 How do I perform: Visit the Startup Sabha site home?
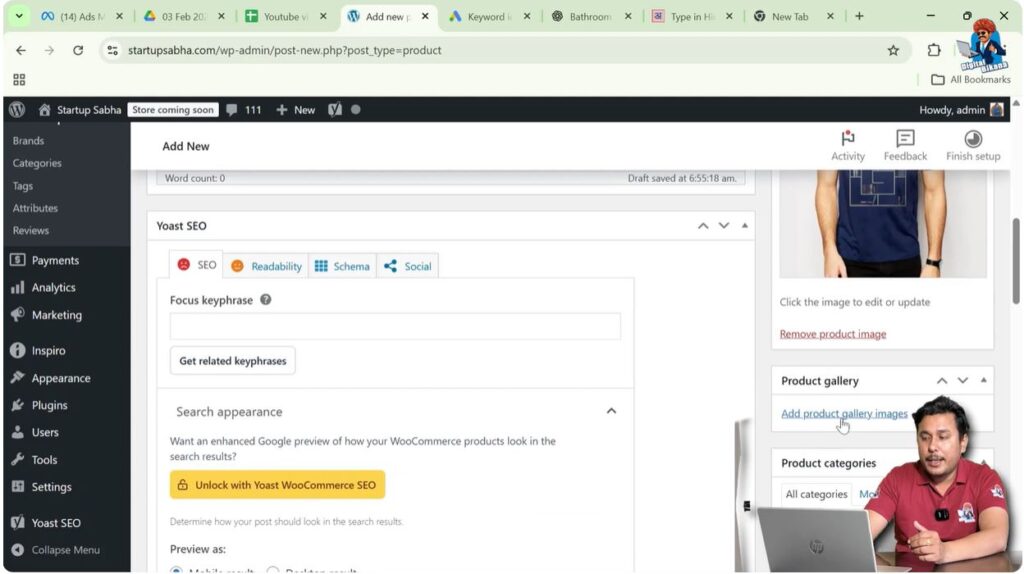(x=80, y=110)
